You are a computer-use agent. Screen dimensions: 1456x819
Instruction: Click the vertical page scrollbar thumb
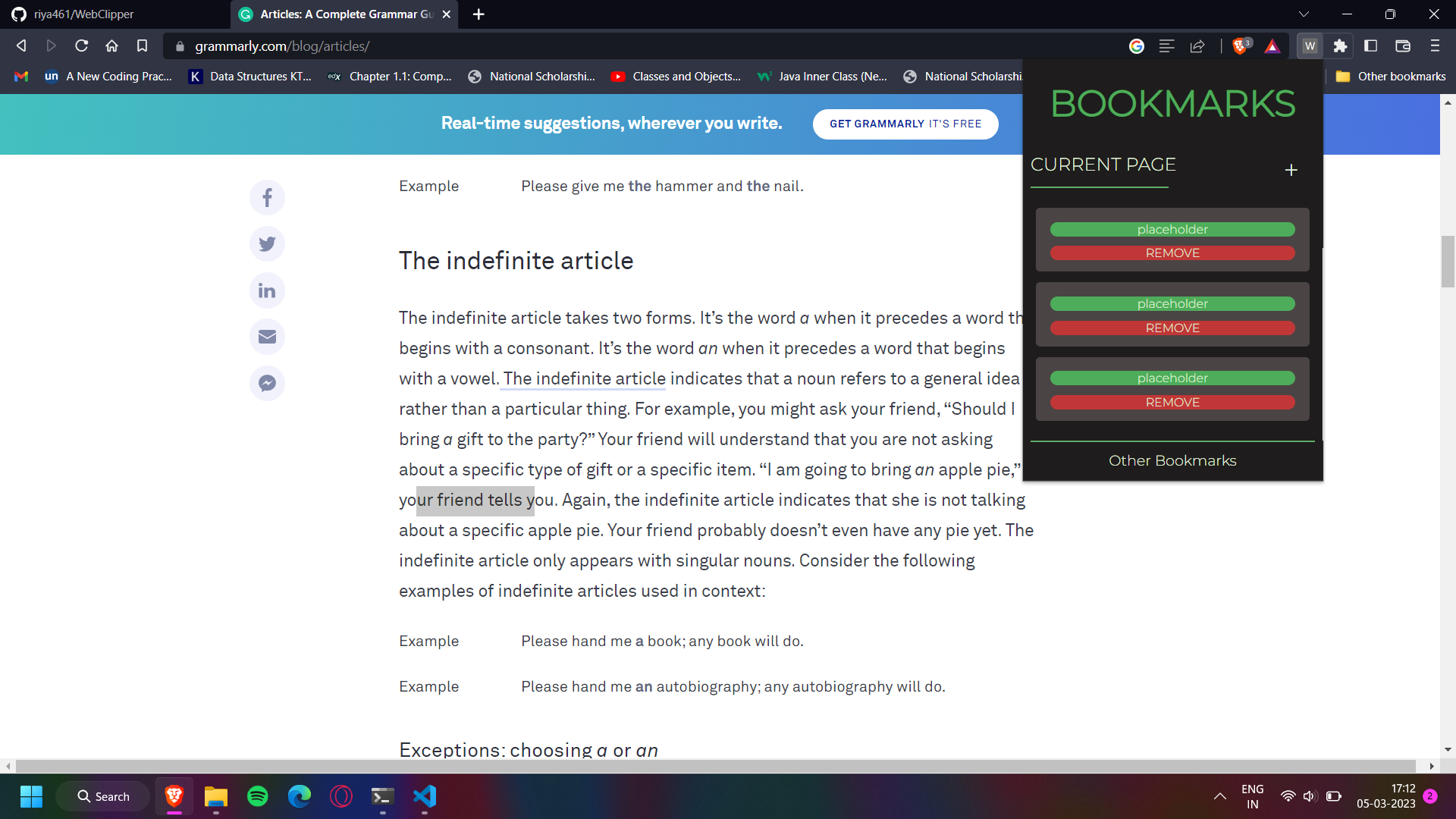(x=1448, y=262)
